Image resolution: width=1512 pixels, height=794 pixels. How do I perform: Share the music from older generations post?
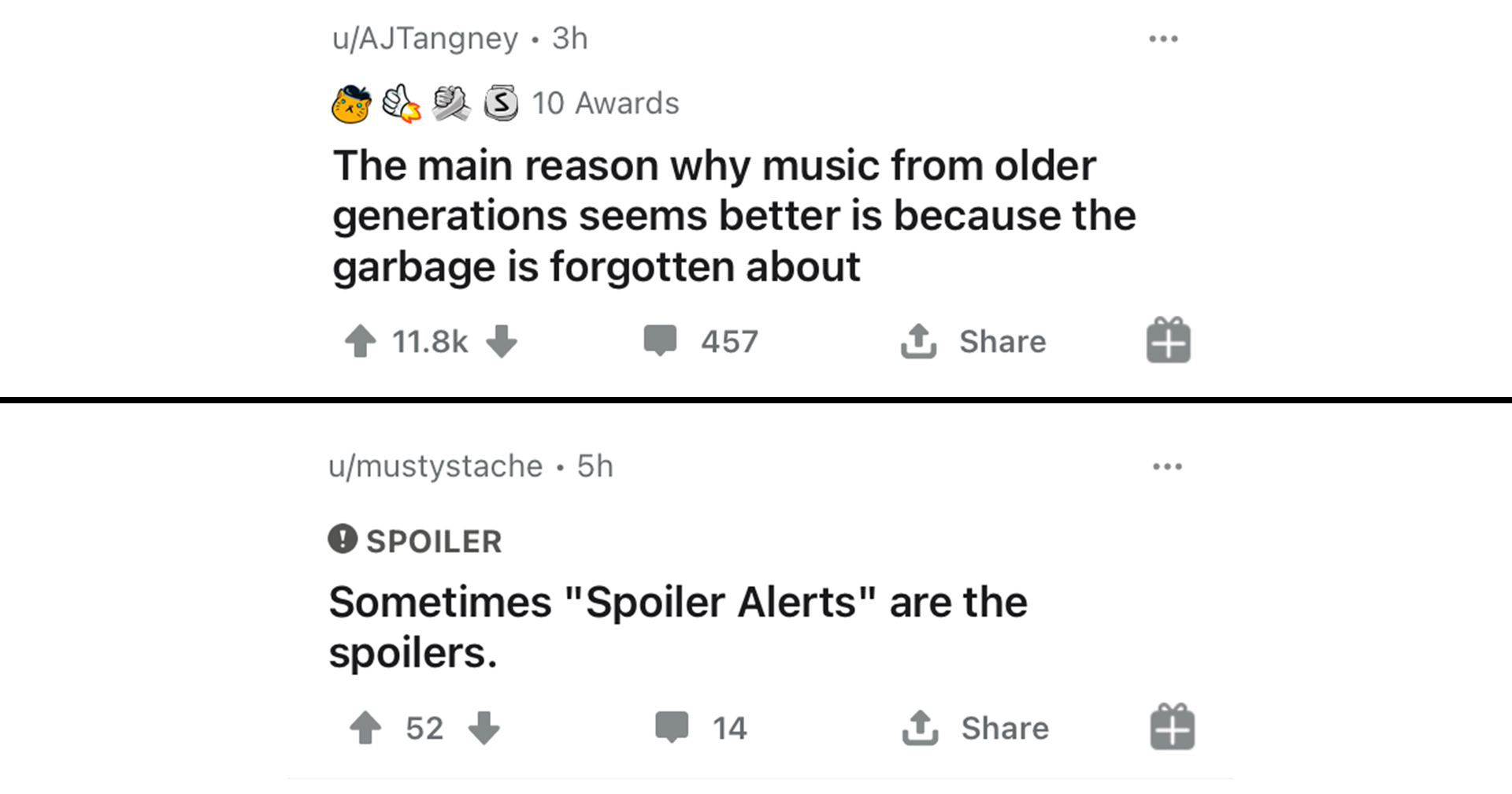(x=974, y=342)
